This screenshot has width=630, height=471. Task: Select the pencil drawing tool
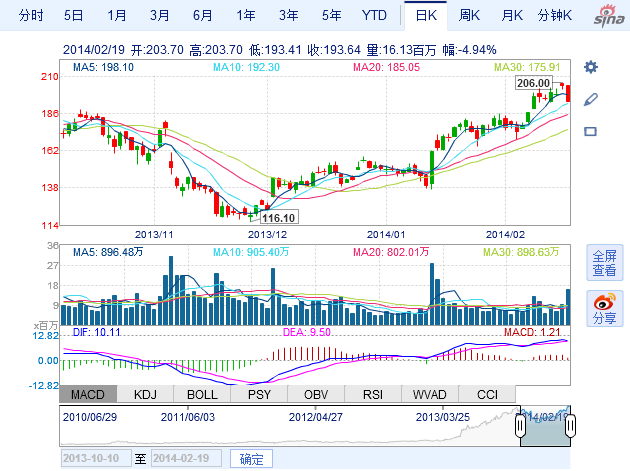pyautogui.click(x=590, y=99)
